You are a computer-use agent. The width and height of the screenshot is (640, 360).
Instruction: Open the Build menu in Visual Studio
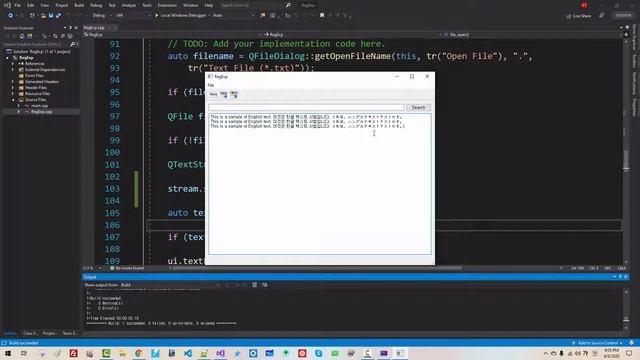tap(79, 5)
